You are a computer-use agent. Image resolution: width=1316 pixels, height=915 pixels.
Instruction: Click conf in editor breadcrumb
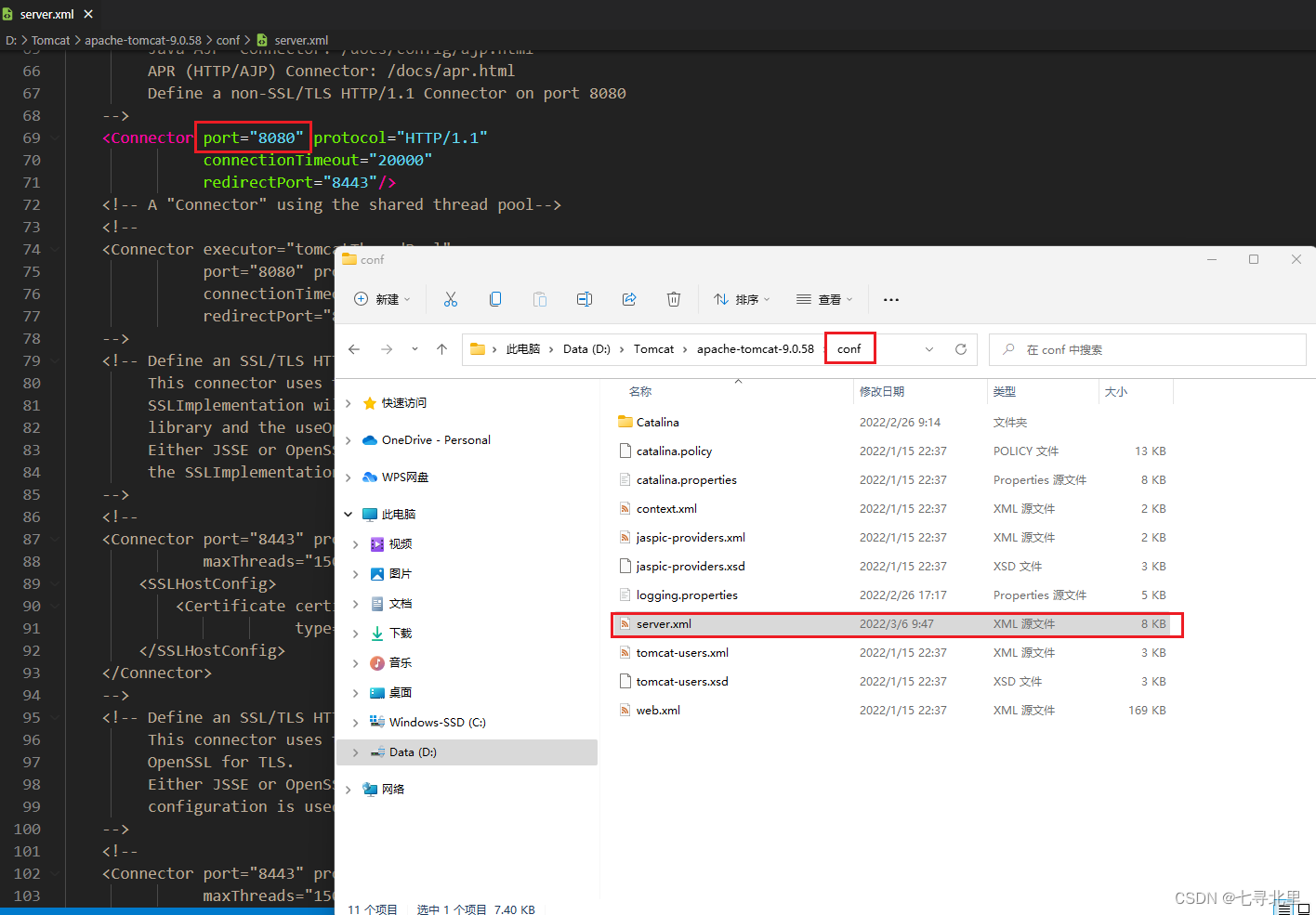[228, 40]
